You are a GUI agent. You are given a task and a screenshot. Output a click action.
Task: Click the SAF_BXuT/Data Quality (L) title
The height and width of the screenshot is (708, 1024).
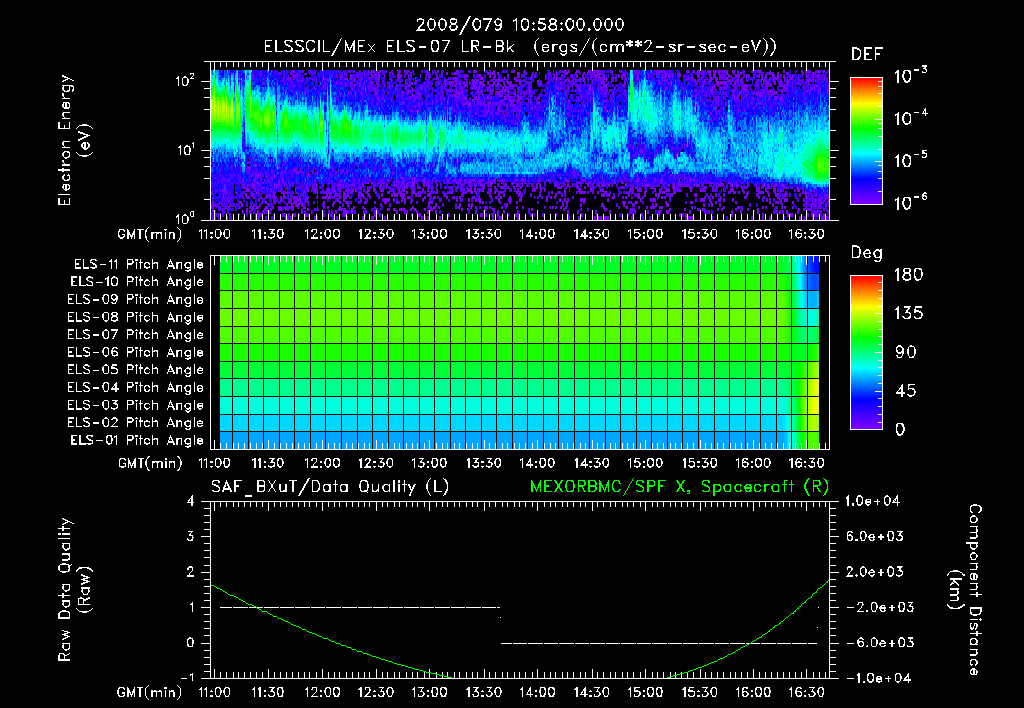(330, 487)
